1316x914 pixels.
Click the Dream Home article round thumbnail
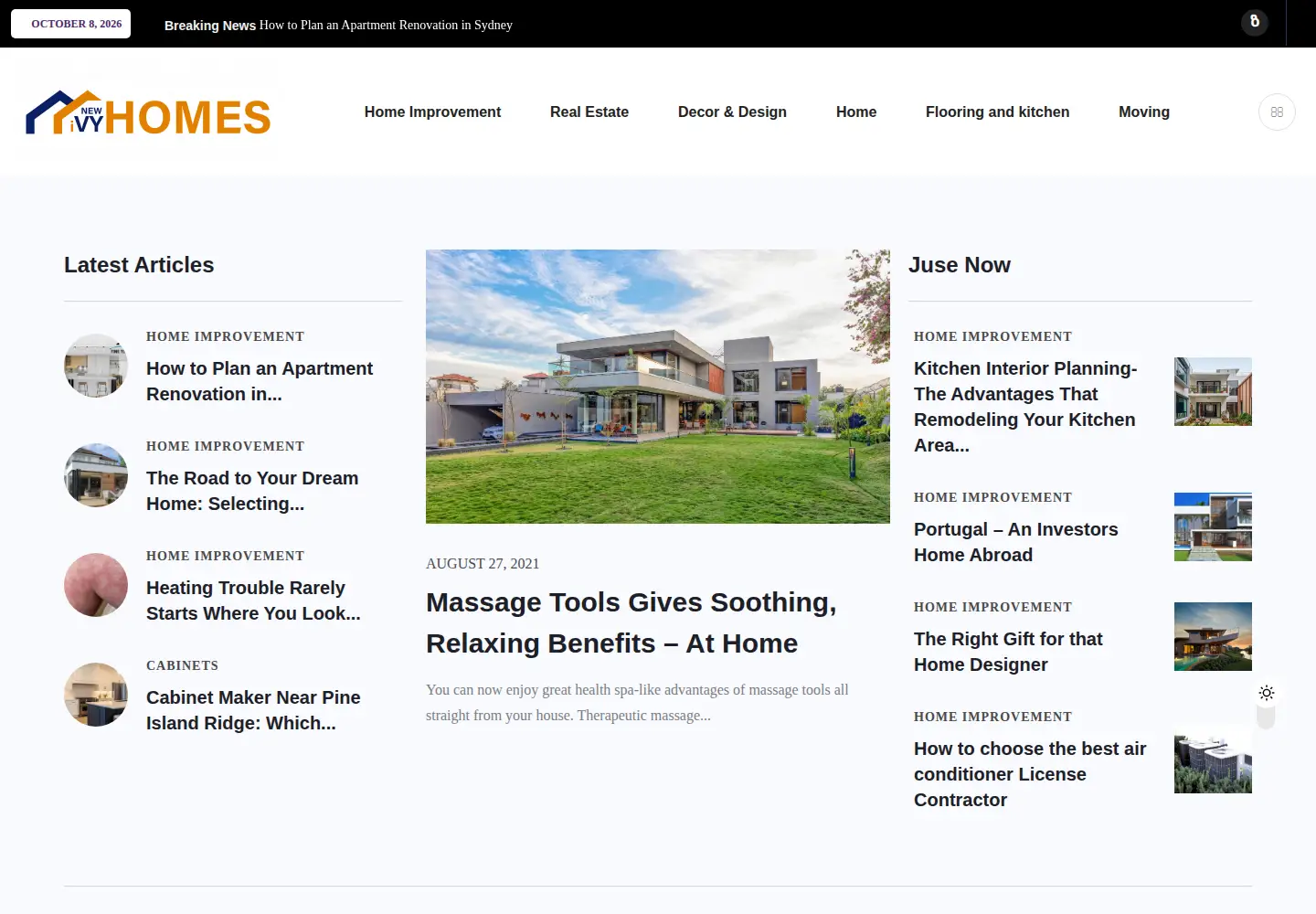point(96,475)
